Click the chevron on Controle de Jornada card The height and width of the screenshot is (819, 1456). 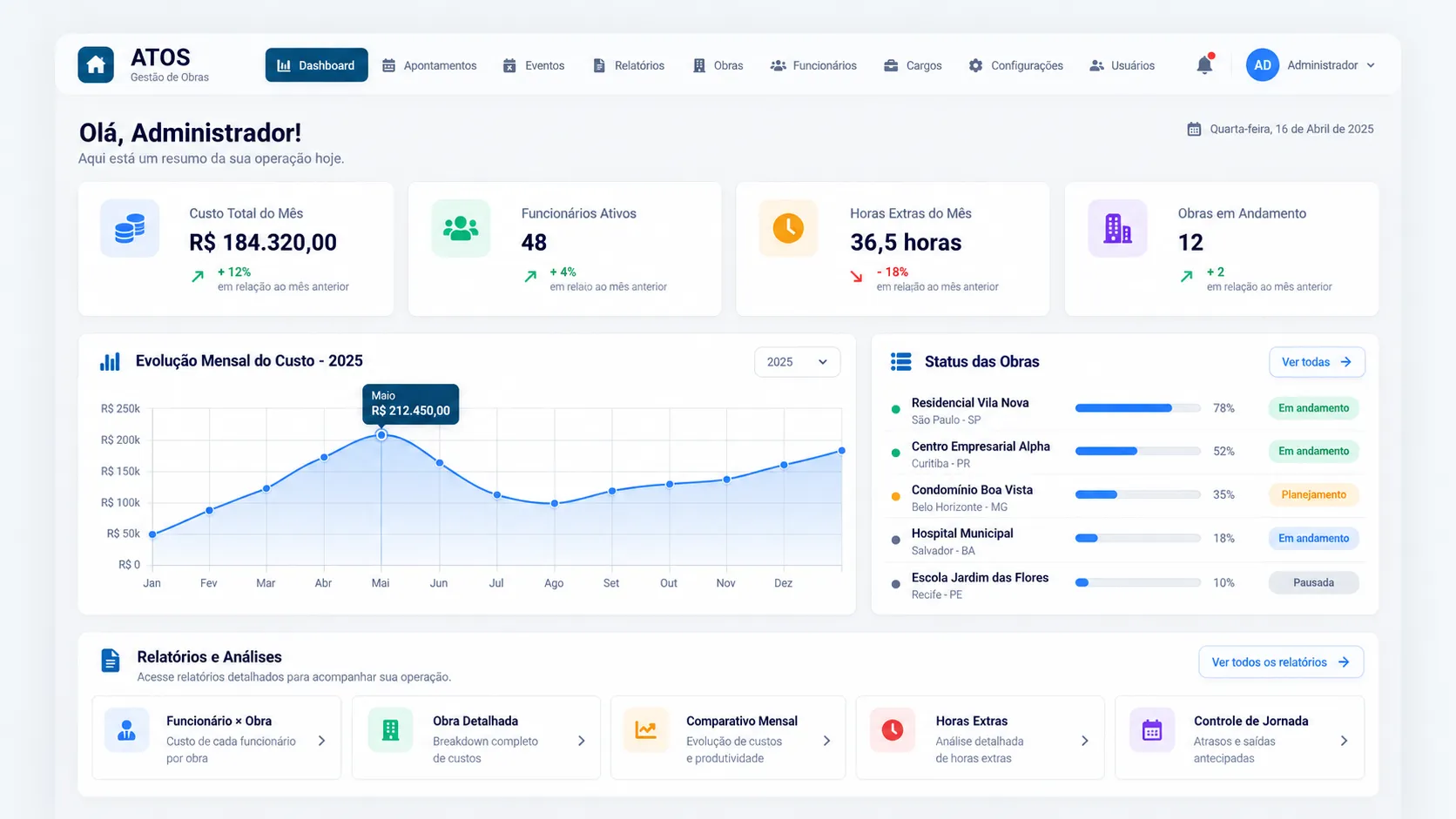1344,741
